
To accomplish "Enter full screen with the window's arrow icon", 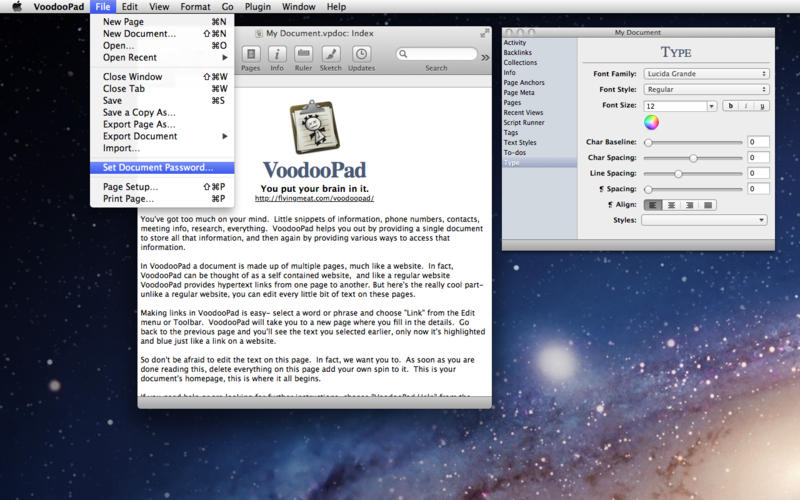I will [x=484, y=33].
